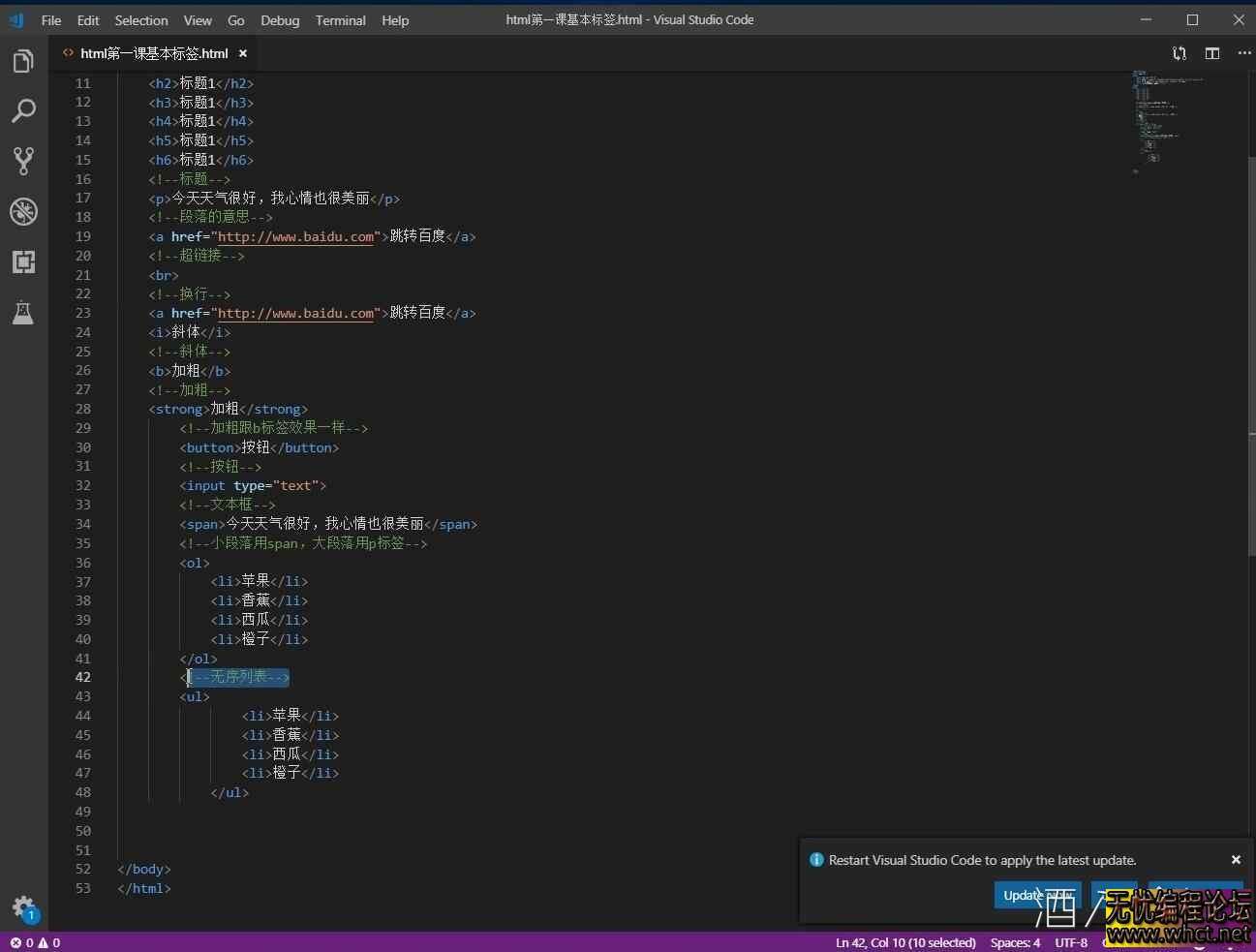The height and width of the screenshot is (952, 1256).
Task: Select the html第一课基本标签.html tab
Action: coord(154,53)
